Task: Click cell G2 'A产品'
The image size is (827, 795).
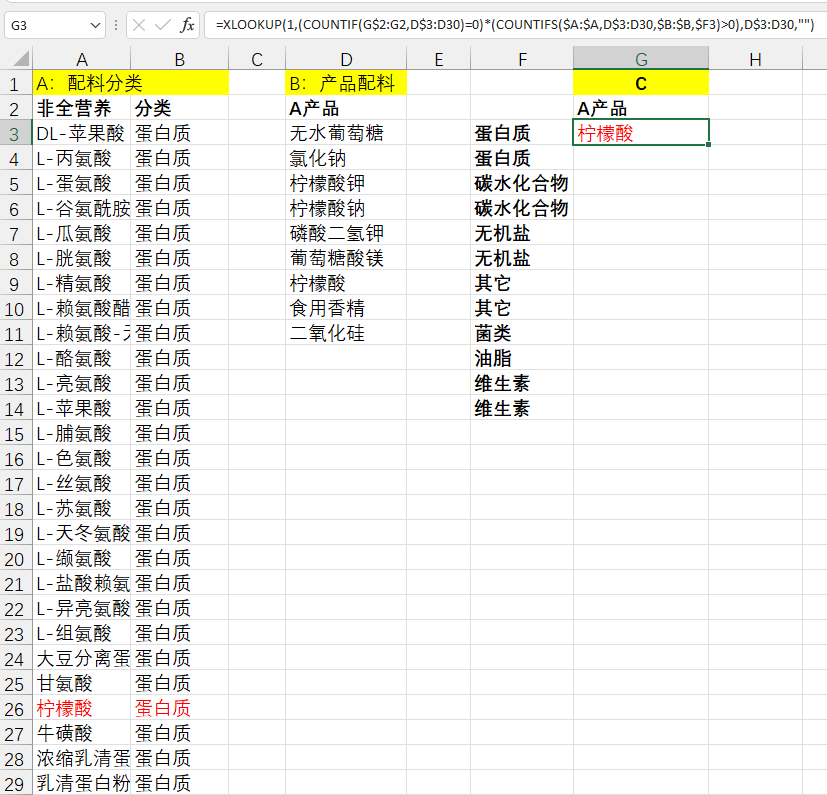Action: point(641,108)
